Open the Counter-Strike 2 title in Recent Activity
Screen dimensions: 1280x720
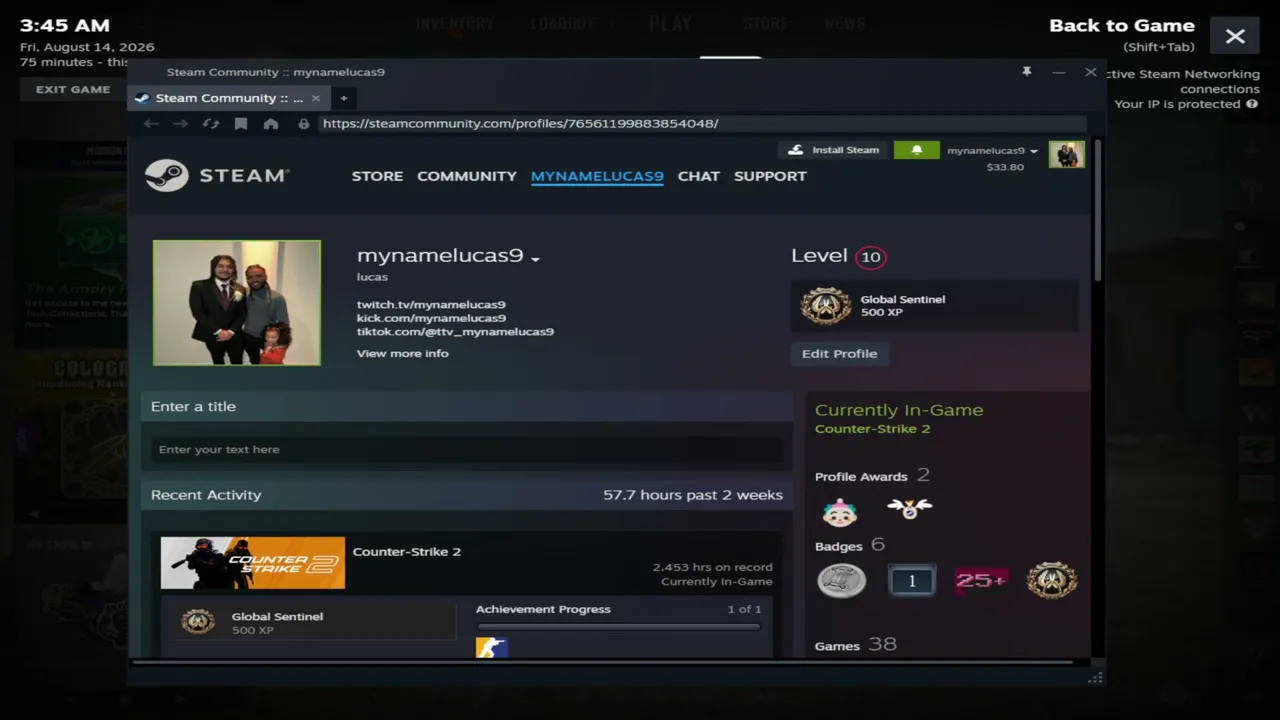tap(407, 551)
